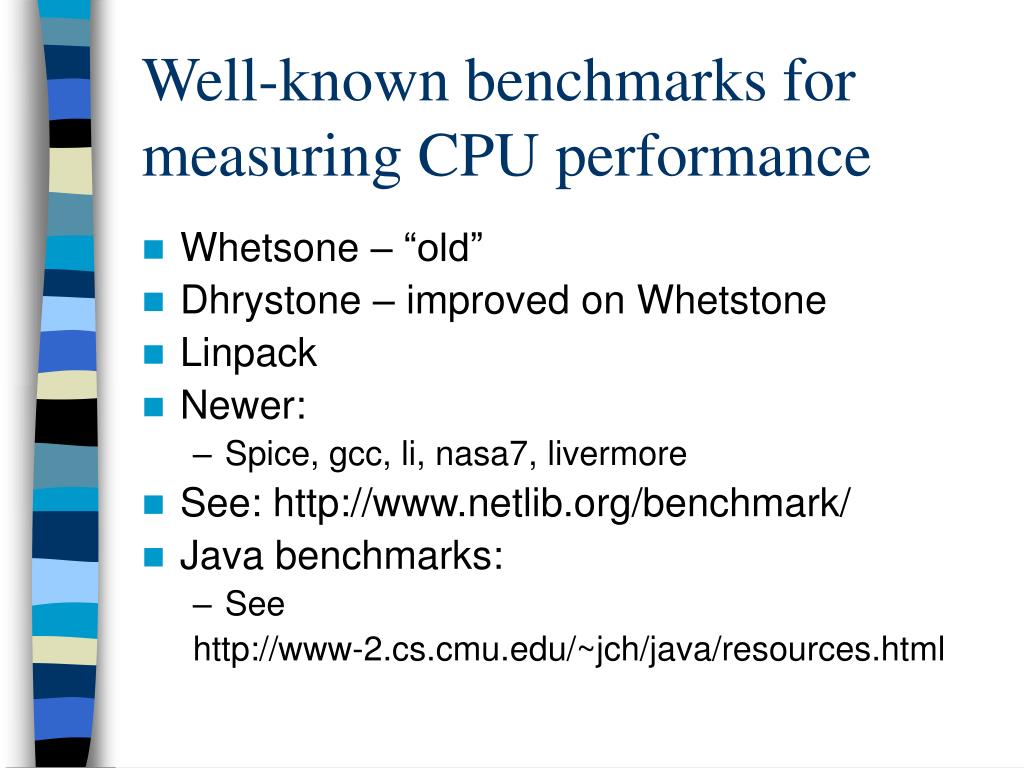1024x768 pixels.
Task: Click the square bullet beside Dhrystone
Action: pos(153,302)
